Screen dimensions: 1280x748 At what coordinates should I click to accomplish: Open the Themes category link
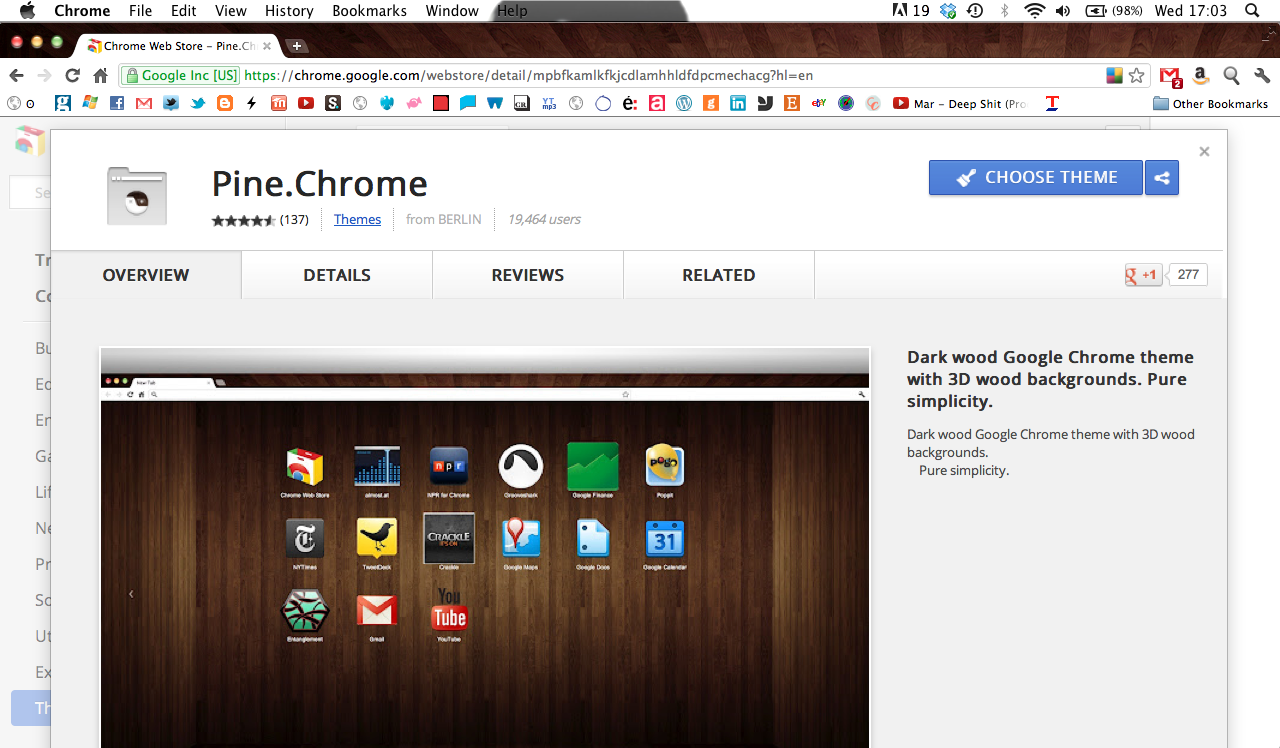(357, 219)
